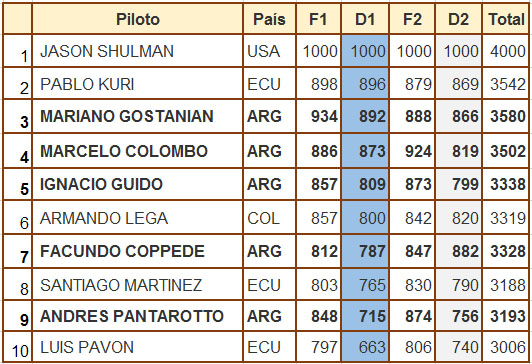Image resolution: width=532 pixels, height=364 pixels.
Task: Select FACUNDO COPPEDE's D2 score 882
Action: click(459, 251)
